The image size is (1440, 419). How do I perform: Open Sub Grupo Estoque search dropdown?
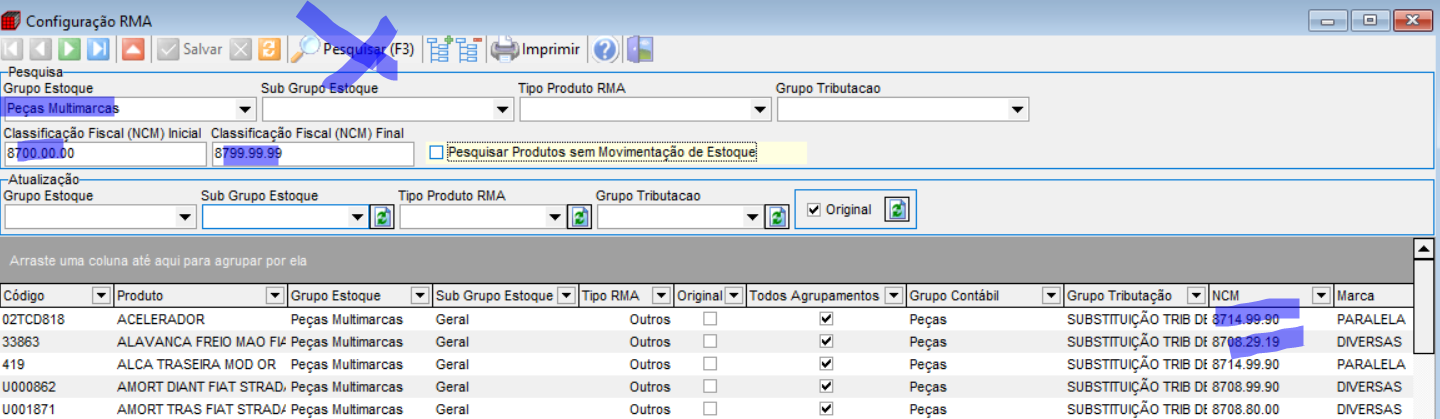pyautogui.click(x=503, y=109)
